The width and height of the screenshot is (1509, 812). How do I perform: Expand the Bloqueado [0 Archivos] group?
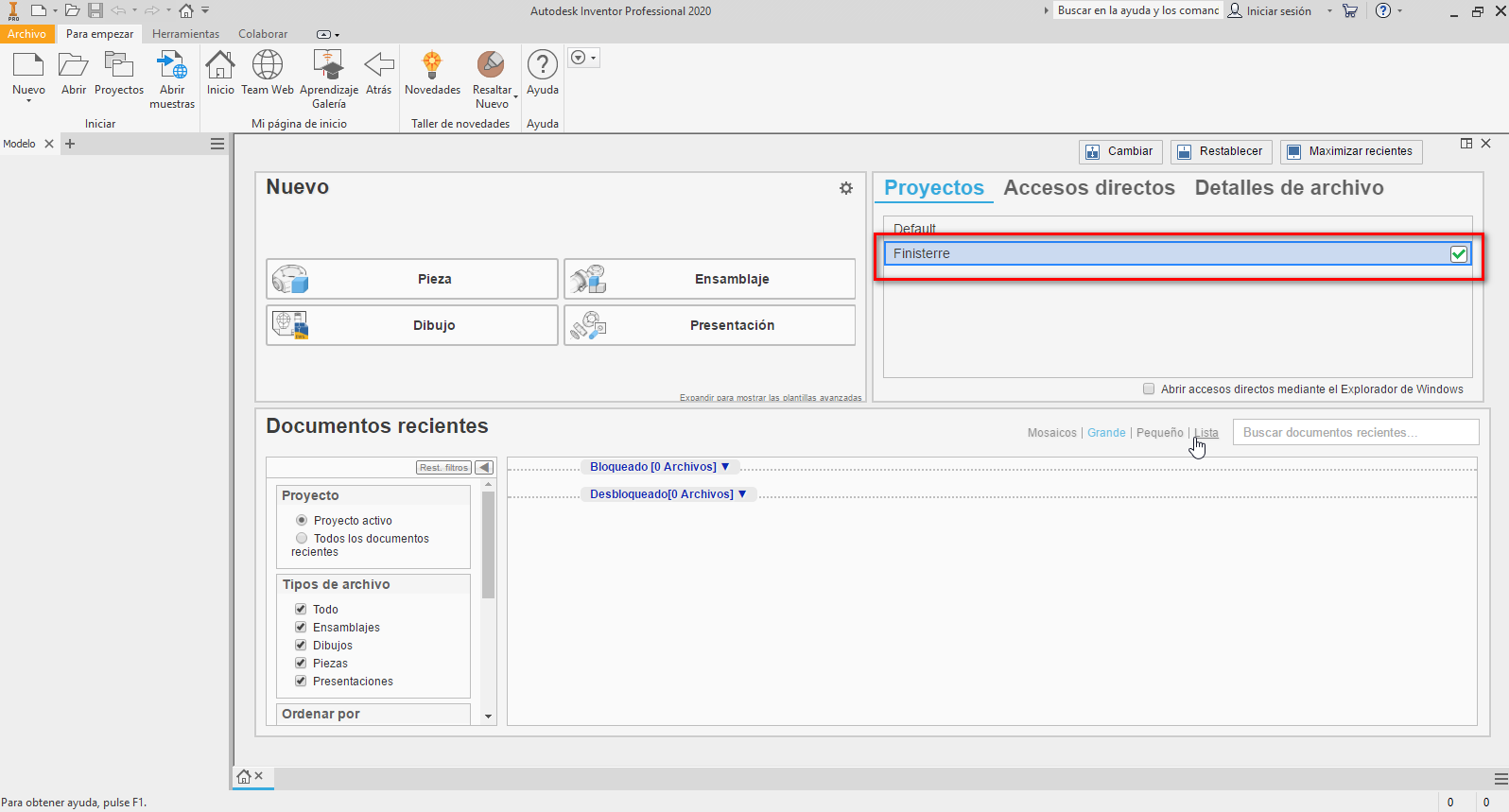(x=659, y=467)
